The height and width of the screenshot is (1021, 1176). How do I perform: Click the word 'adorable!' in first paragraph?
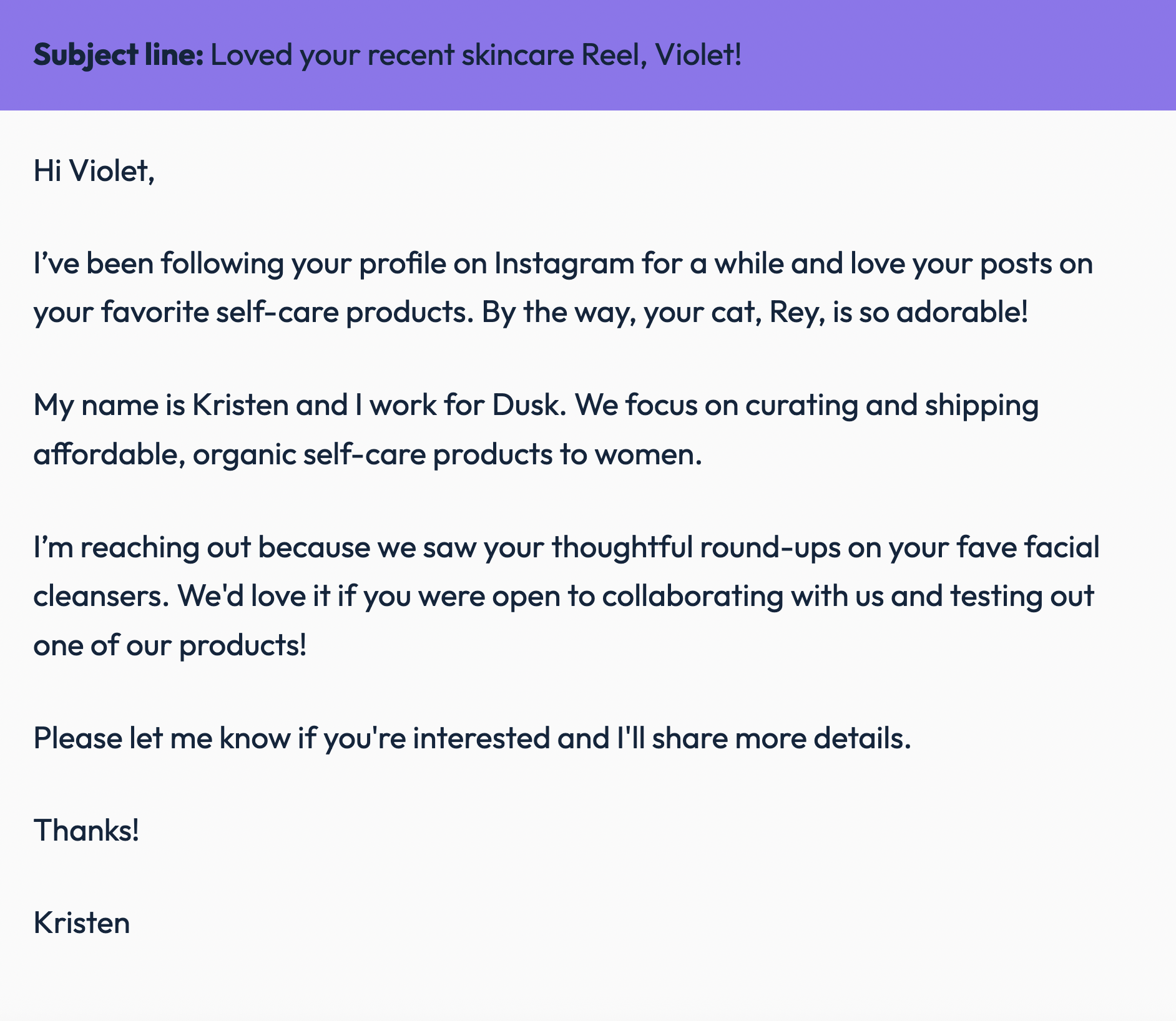[962, 312]
